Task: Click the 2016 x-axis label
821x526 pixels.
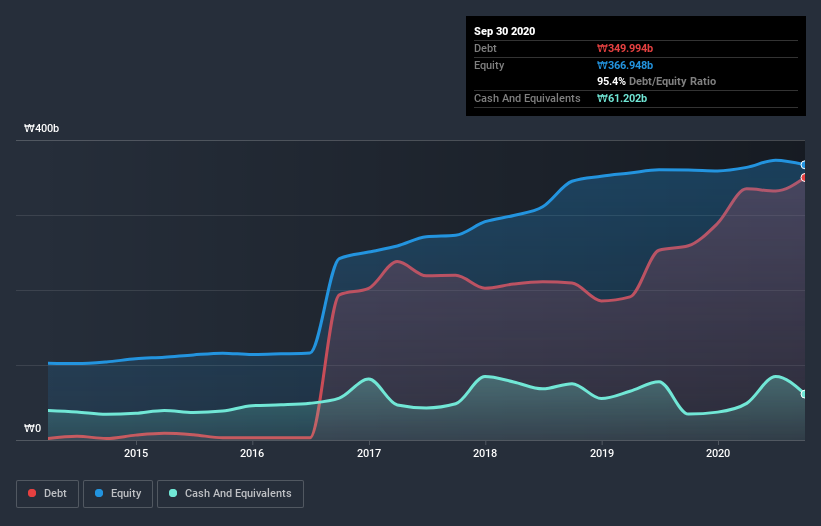Action: (252, 453)
